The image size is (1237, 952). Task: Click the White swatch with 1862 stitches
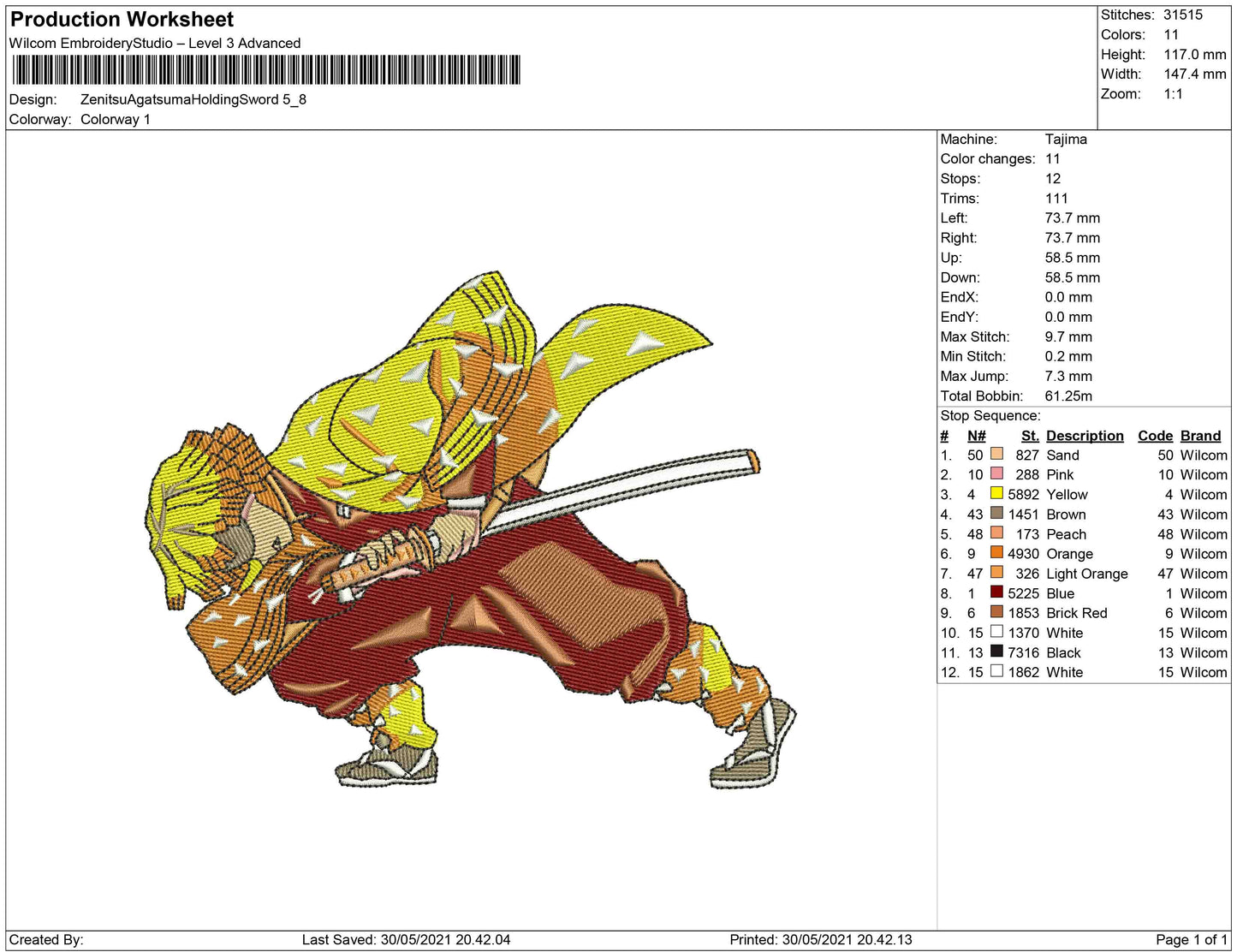pyautogui.click(x=996, y=671)
